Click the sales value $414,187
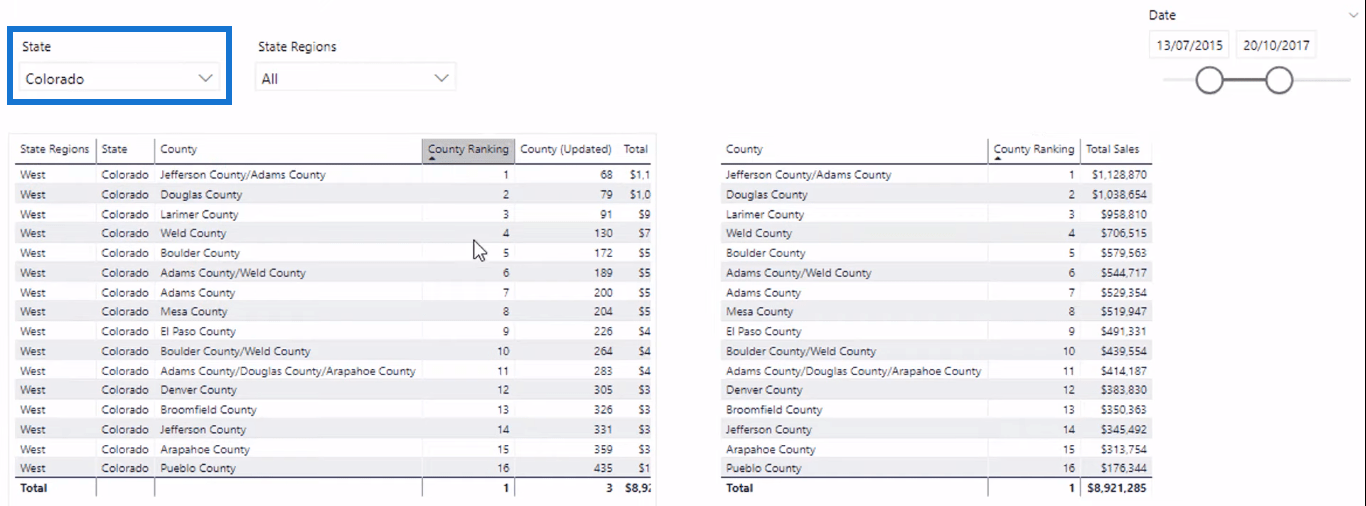The image size is (1366, 506). (1123, 371)
